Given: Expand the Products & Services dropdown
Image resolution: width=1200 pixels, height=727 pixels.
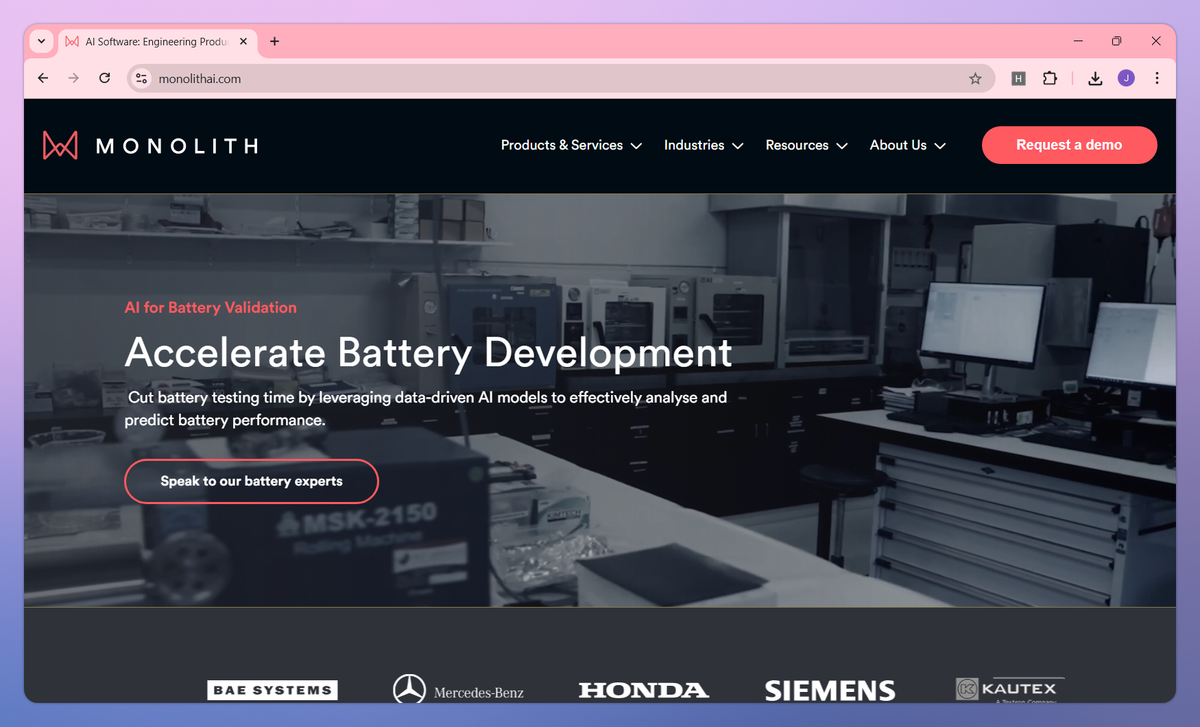Looking at the screenshot, I should [571, 145].
